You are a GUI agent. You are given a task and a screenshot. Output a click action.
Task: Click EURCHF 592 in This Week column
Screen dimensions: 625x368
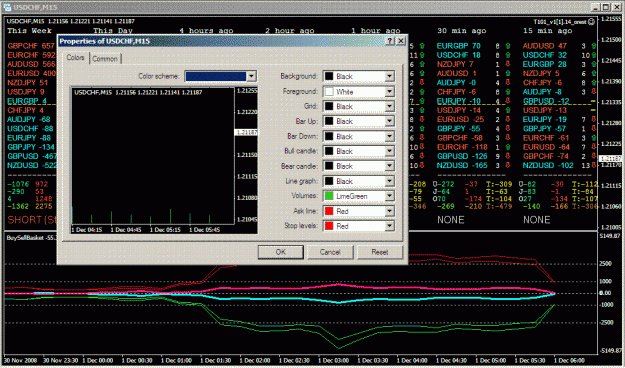(x=31, y=55)
